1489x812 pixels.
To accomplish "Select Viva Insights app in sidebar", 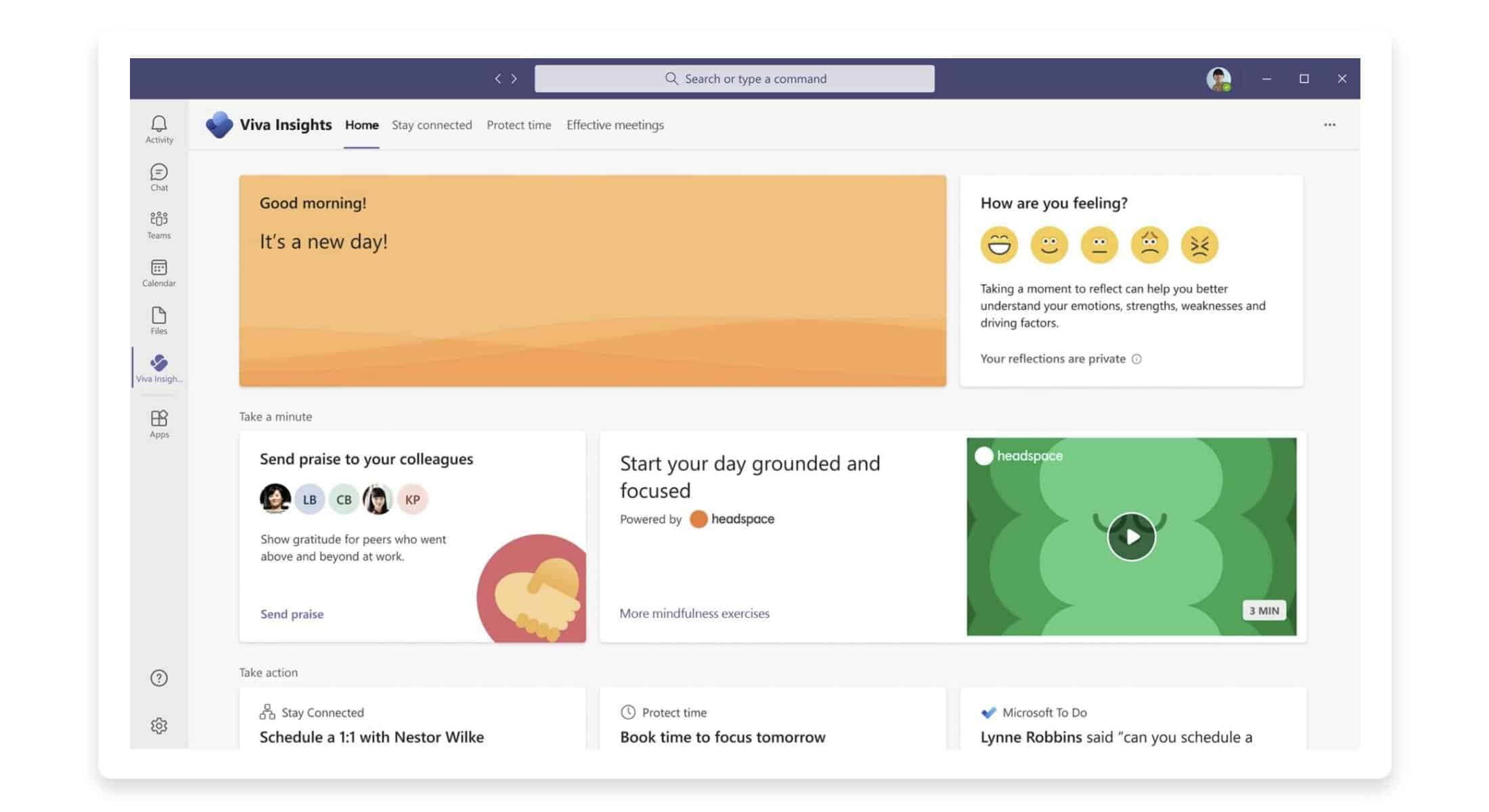I will 159,368.
